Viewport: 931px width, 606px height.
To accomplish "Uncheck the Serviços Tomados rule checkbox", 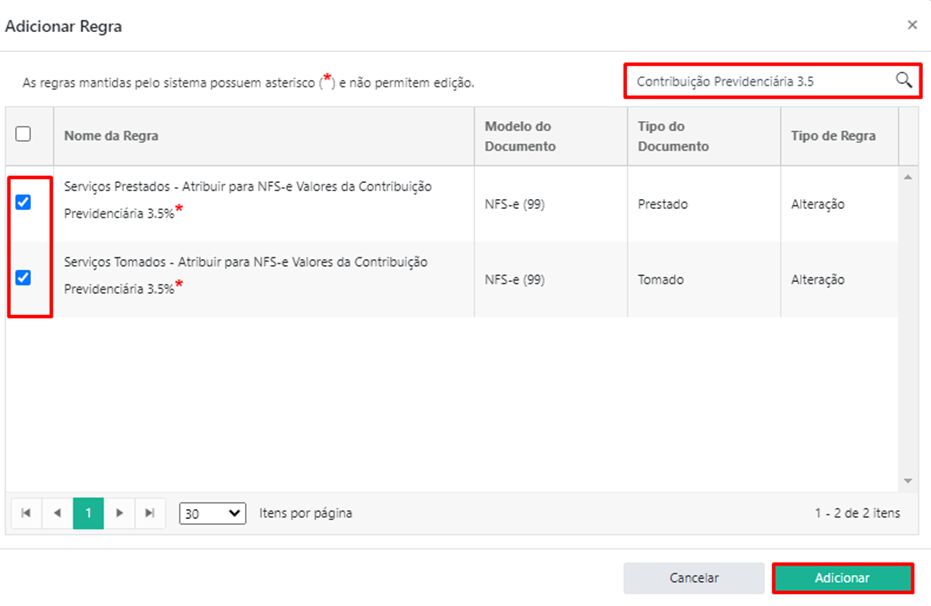I will coord(23,278).
